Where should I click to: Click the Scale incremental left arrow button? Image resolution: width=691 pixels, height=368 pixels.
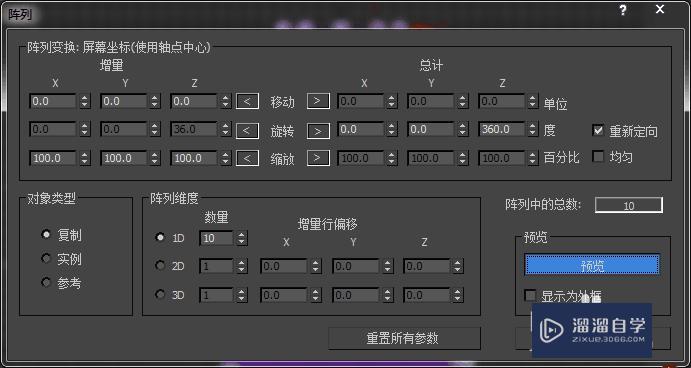click(247, 158)
